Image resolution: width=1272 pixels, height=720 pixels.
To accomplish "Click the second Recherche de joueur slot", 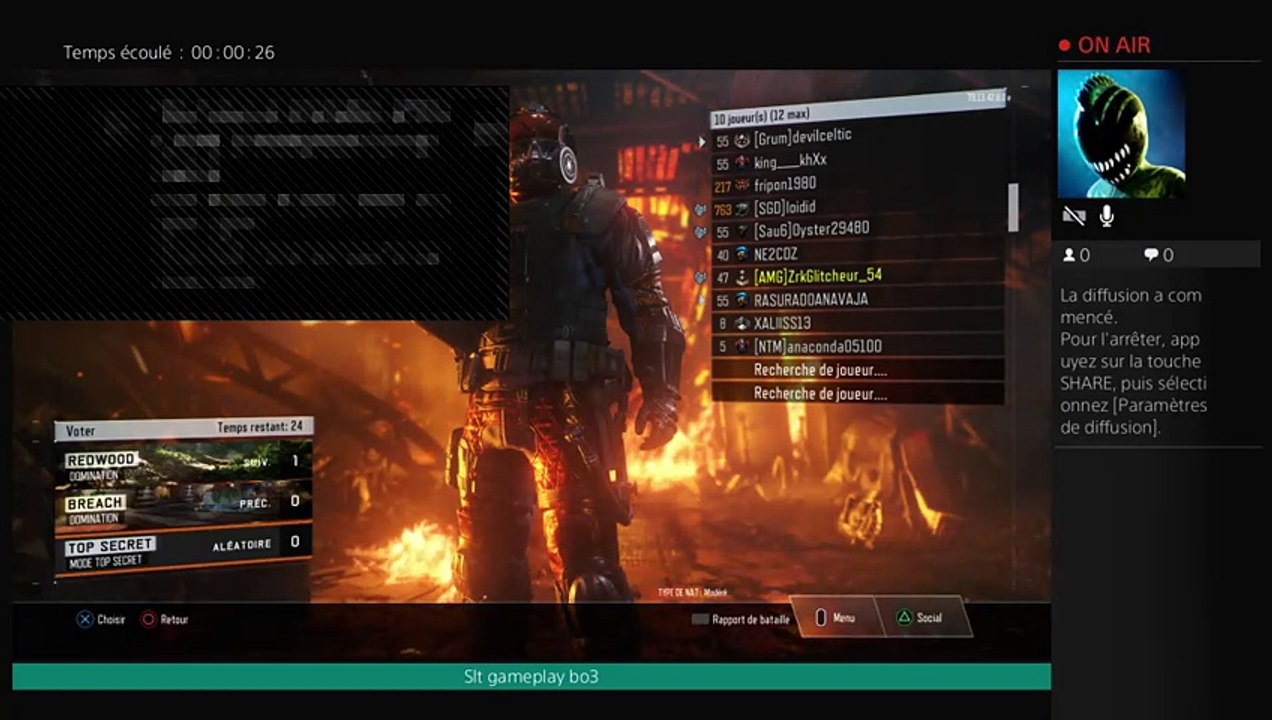I will (x=857, y=394).
